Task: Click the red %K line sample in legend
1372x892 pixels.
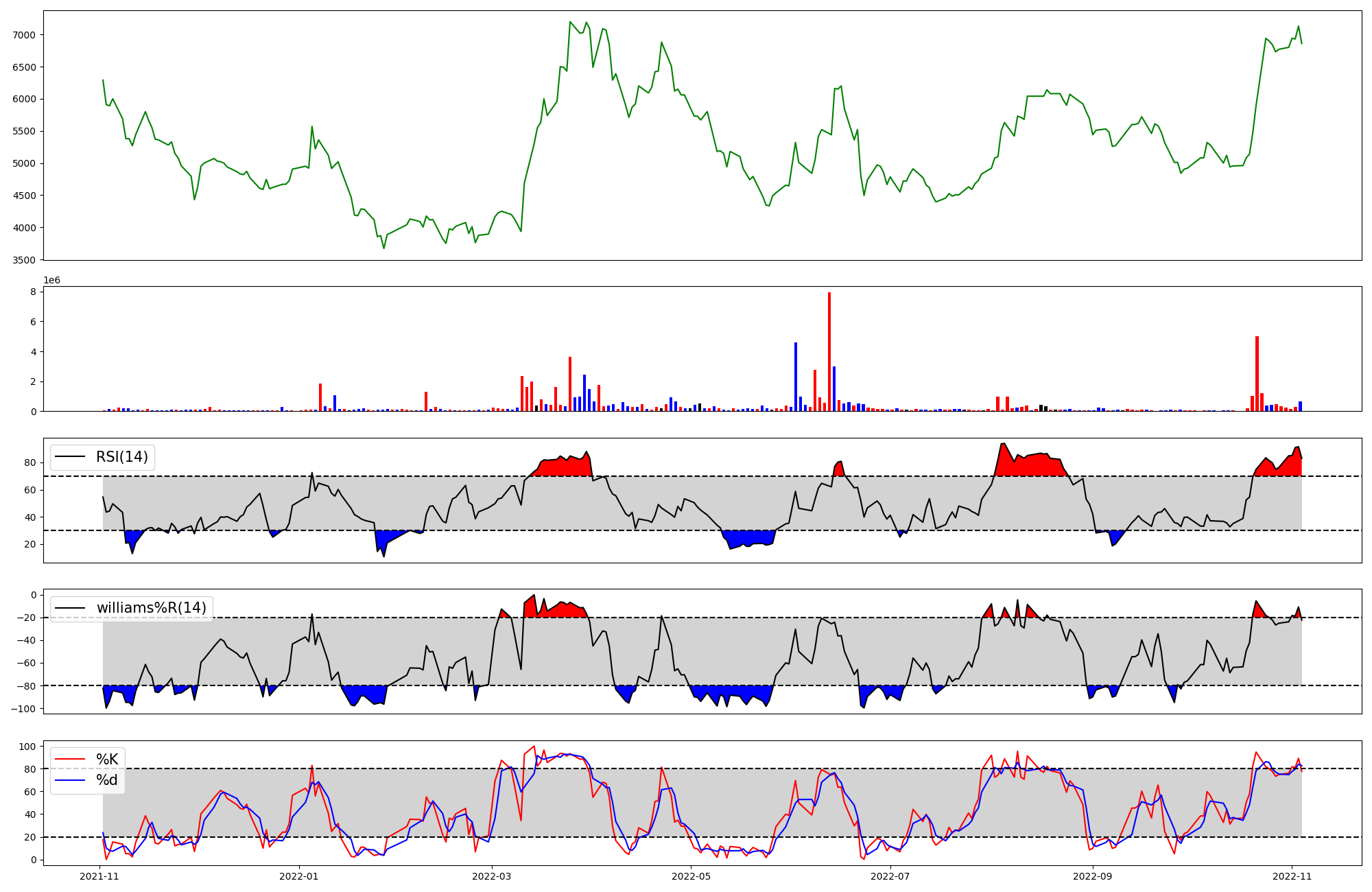Action: 70,760
